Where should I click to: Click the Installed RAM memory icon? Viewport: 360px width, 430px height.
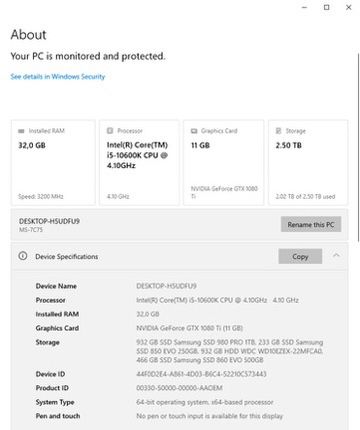pyautogui.click(x=21, y=131)
